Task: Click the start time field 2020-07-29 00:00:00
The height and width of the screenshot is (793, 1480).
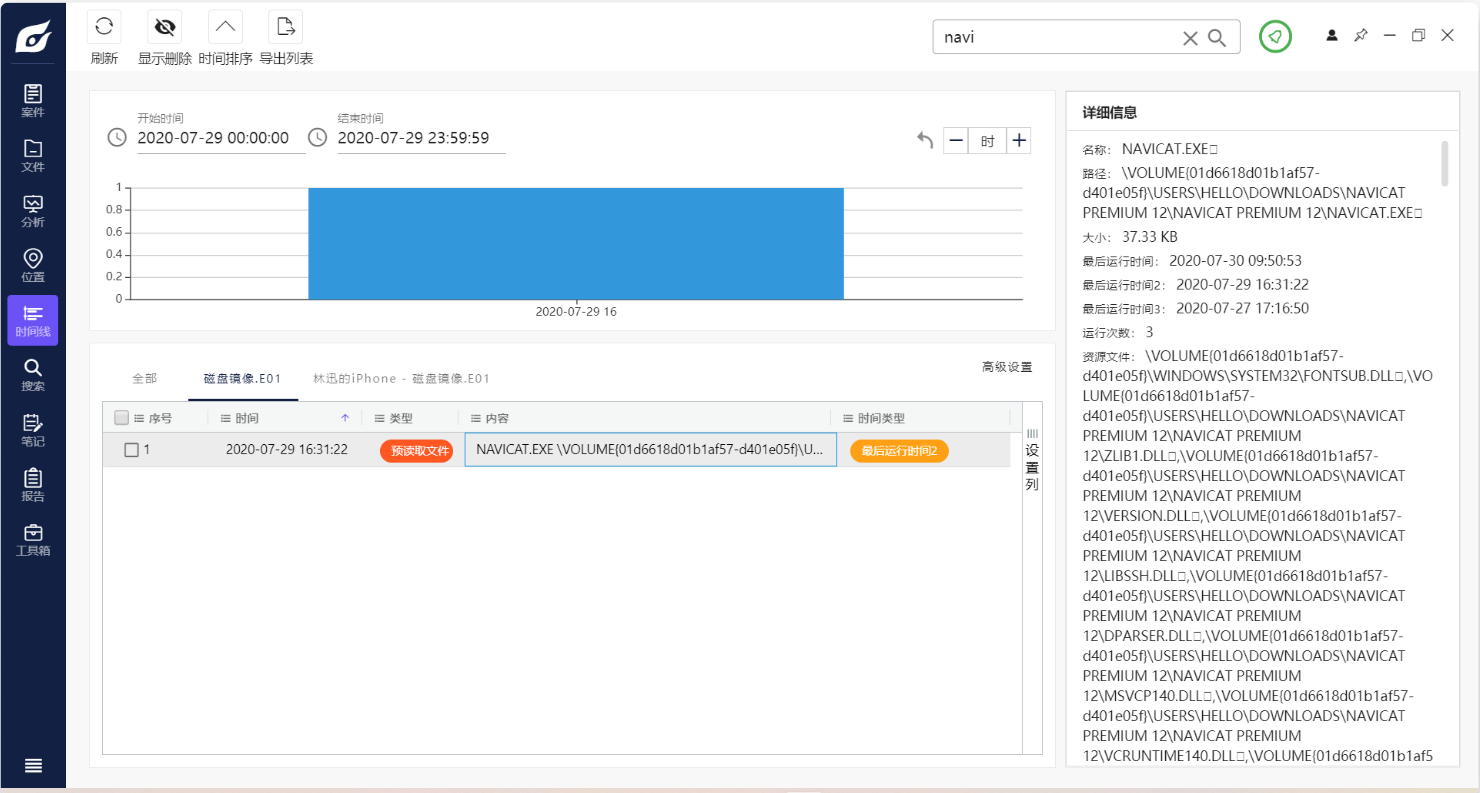Action: (219, 139)
